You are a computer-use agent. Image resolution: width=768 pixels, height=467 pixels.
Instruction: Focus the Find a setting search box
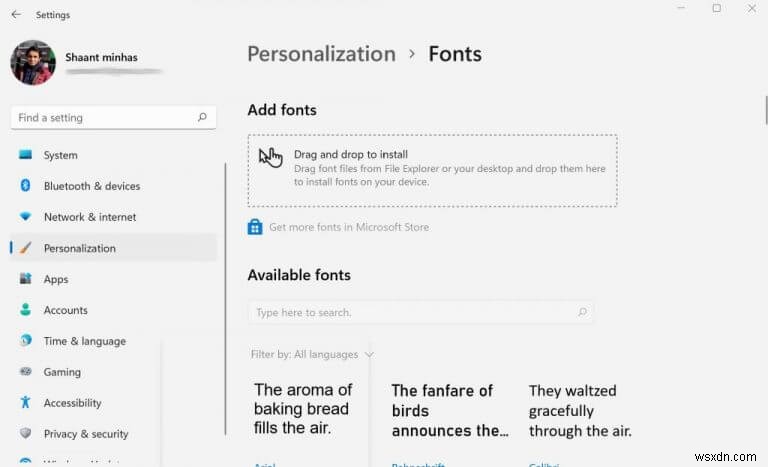pyautogui.click(x=113, y=118)
